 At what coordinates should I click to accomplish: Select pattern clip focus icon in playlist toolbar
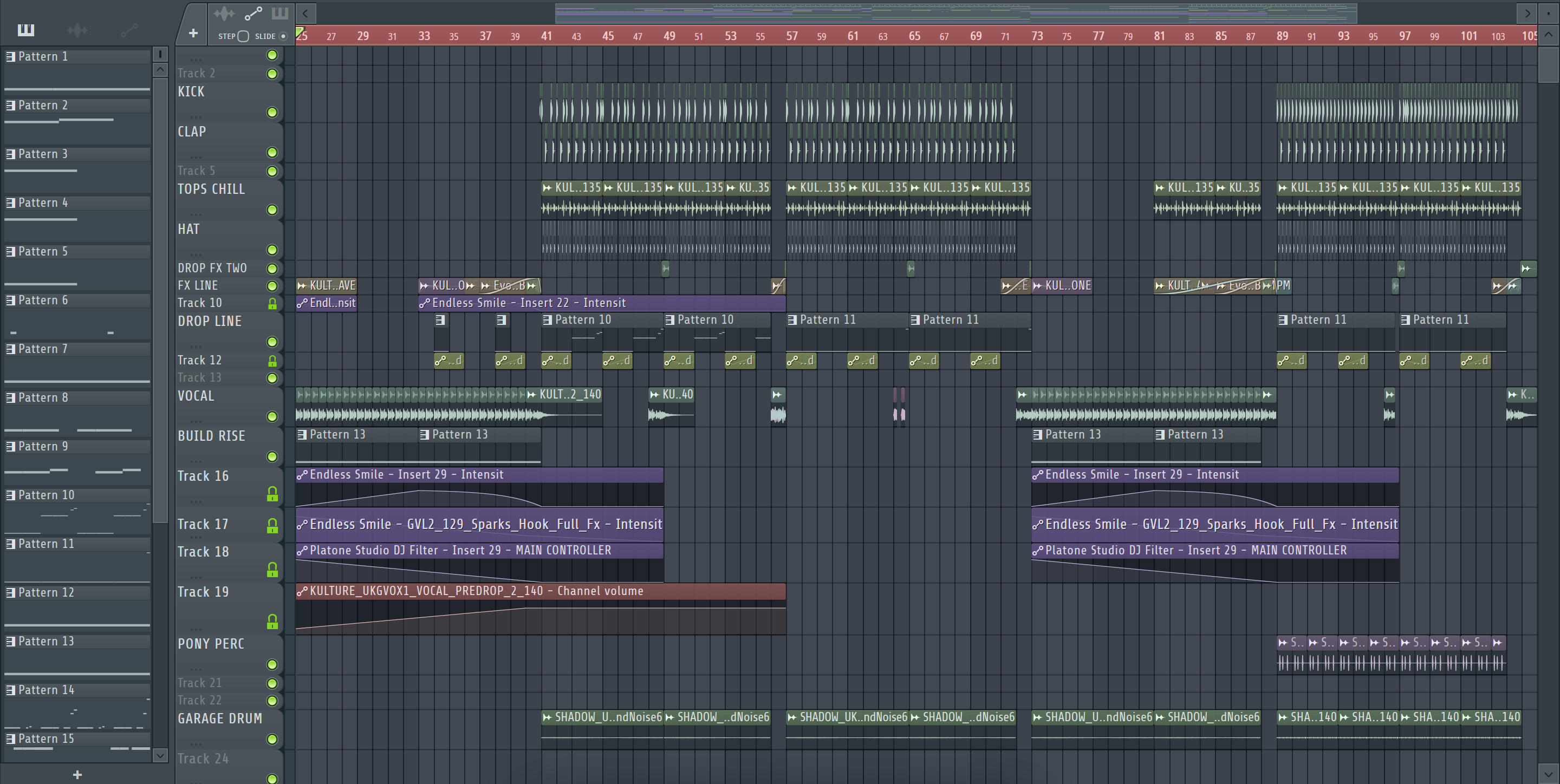click(280, 12)
